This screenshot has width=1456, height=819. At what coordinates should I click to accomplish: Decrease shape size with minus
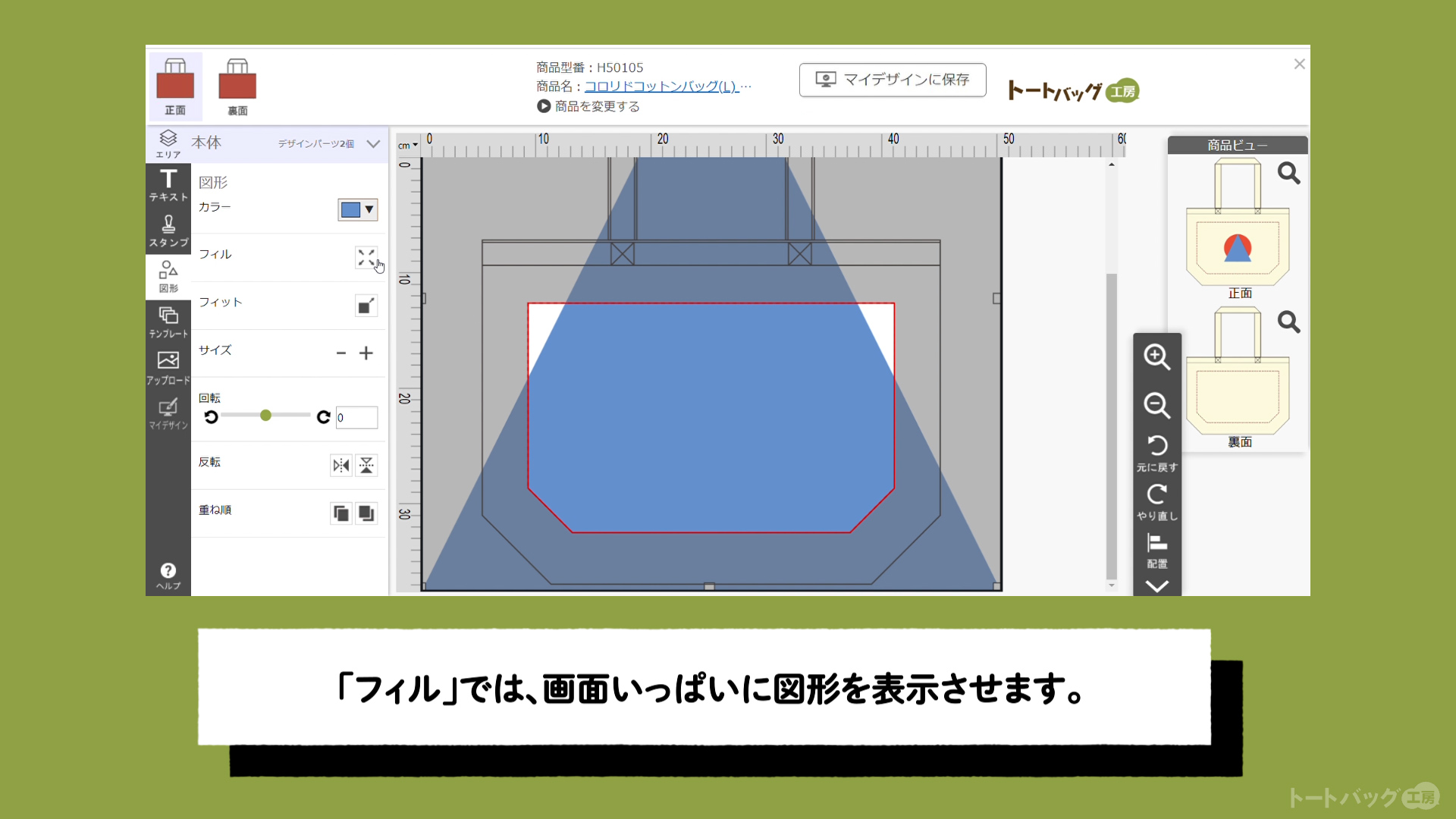[x=341, y=353]
